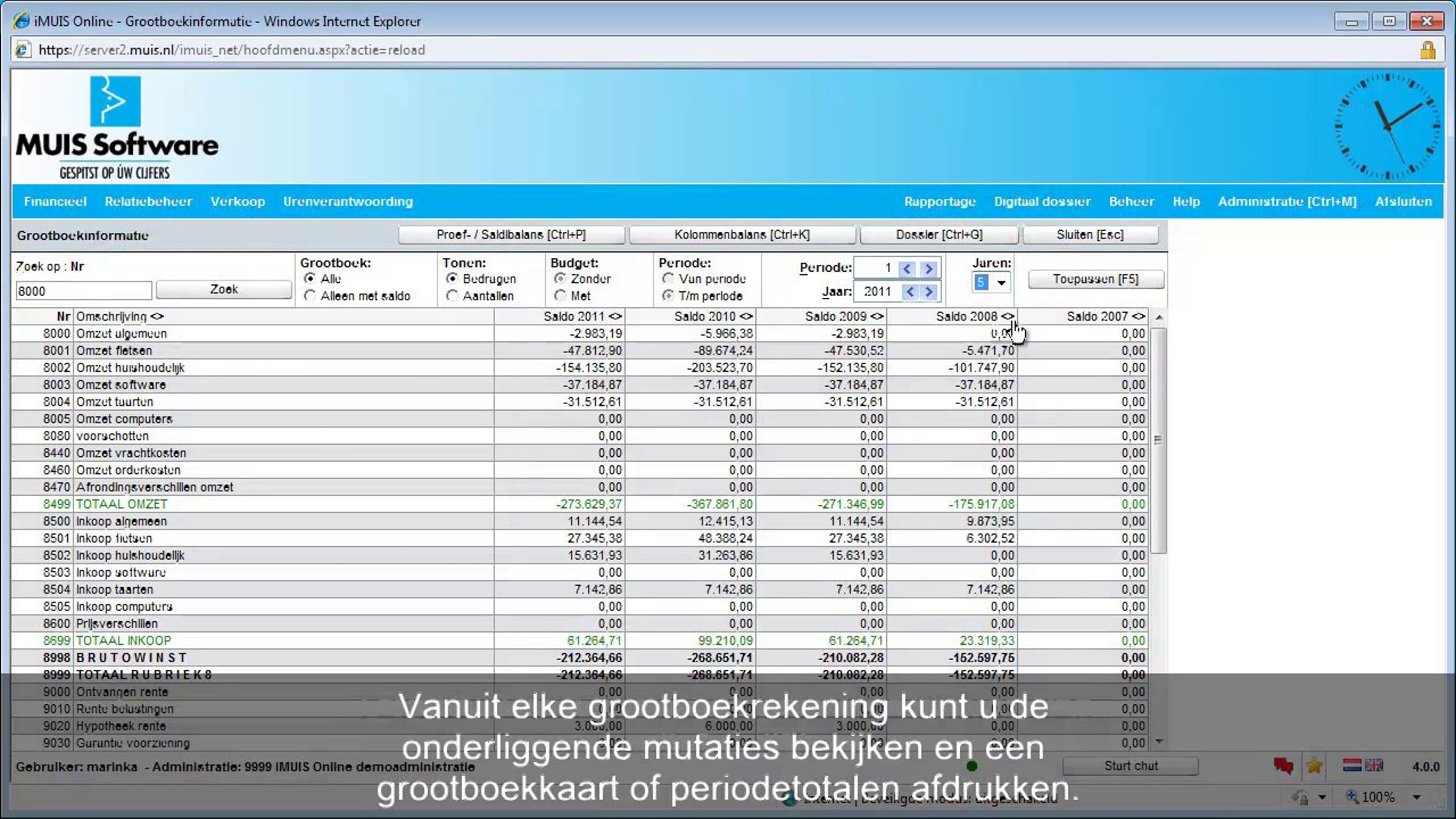The width and height of the screenshot is (1456, 819).
Task: Click the table scrollbar up arrow
Action: (1159, 317)
